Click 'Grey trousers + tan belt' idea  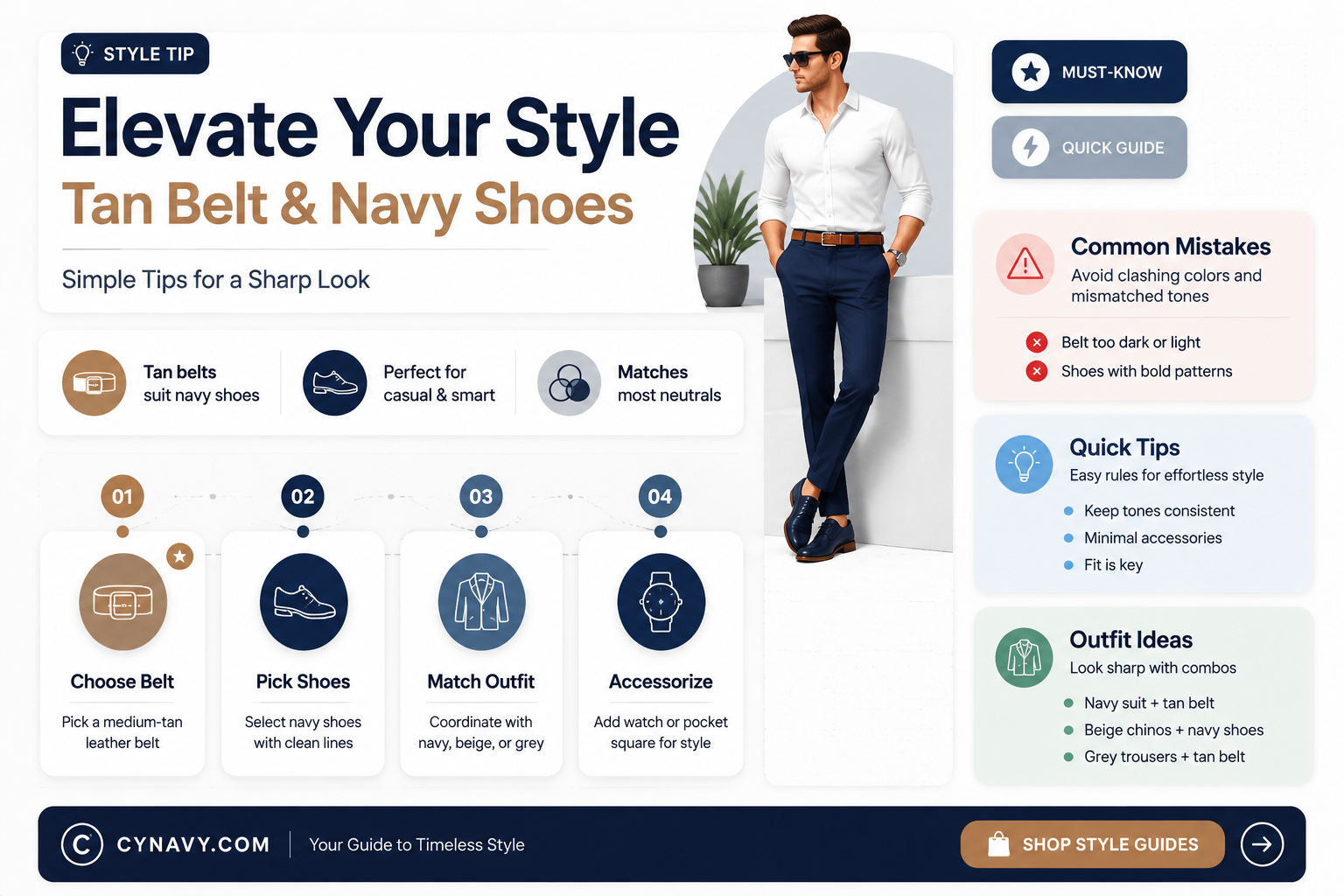(1165, 757)
